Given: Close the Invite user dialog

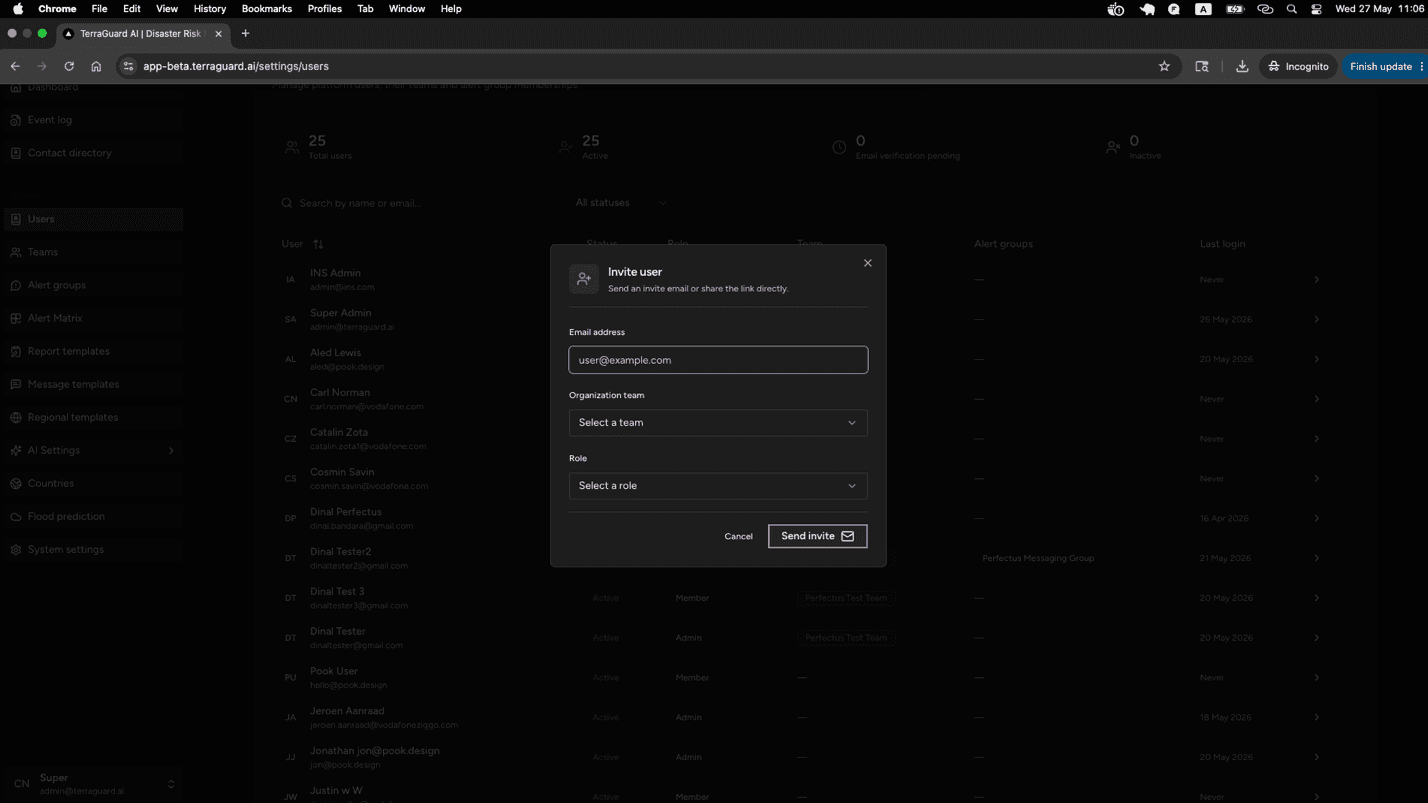Looking at the screenshot, I should pyautogui.click(x=867, y=263).
